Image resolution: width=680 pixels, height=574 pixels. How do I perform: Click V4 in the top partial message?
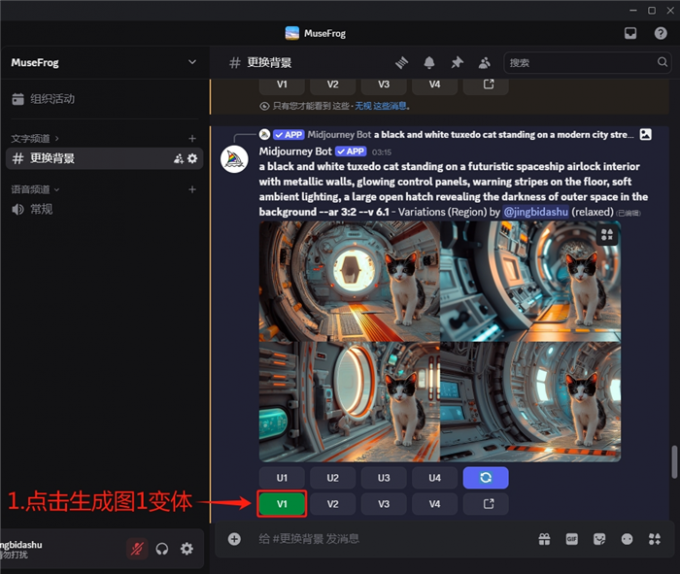435,85
